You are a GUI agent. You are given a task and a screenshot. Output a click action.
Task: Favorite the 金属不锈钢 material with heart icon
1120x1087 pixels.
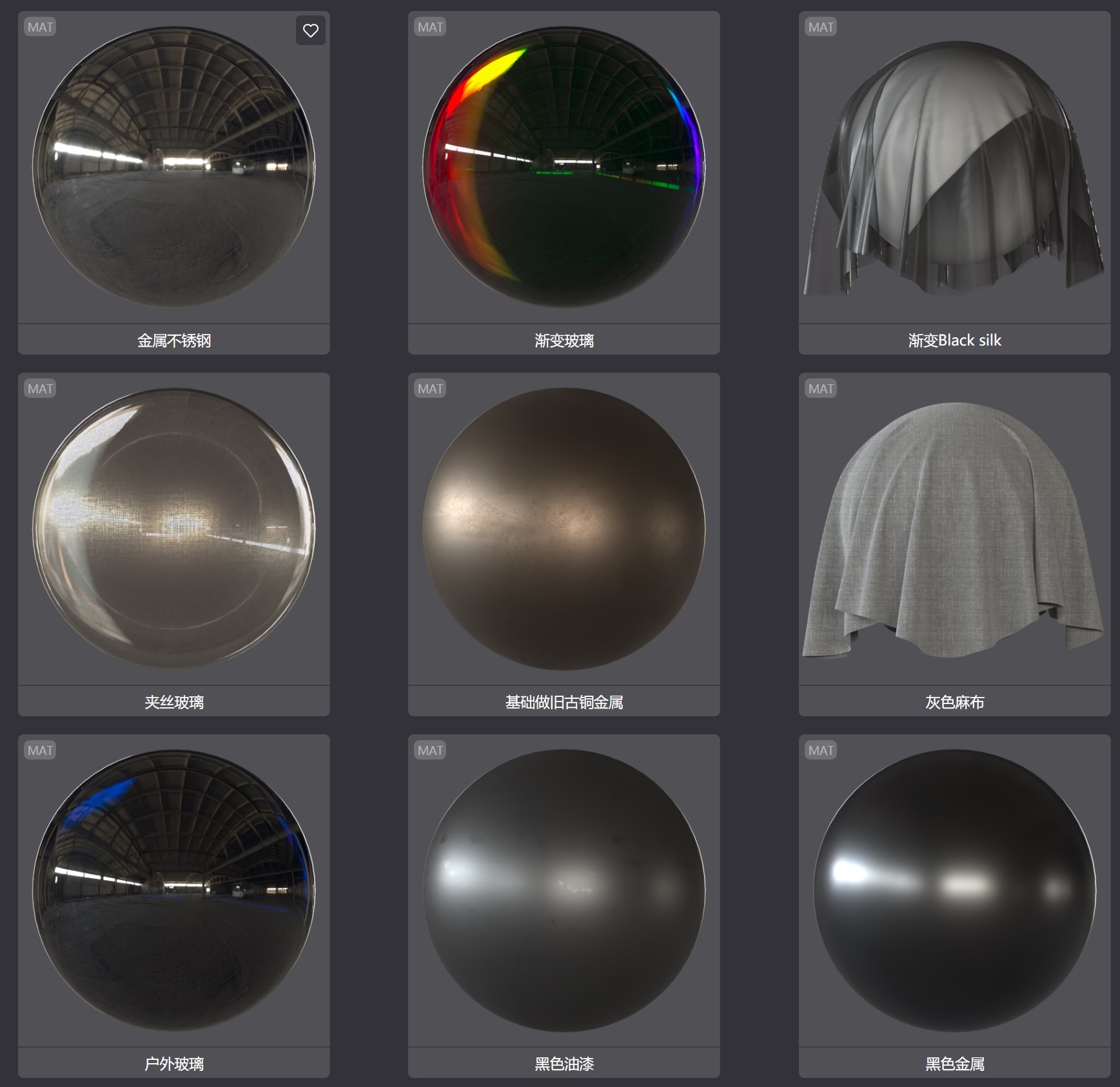click(310, 30)
